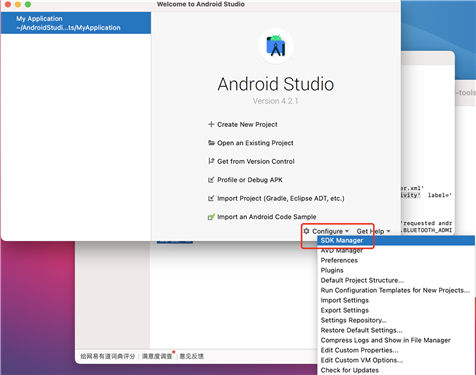Click the Version 4.2.1 text
This screenshot has width=476, height=375.
click(x=275, y=101)
